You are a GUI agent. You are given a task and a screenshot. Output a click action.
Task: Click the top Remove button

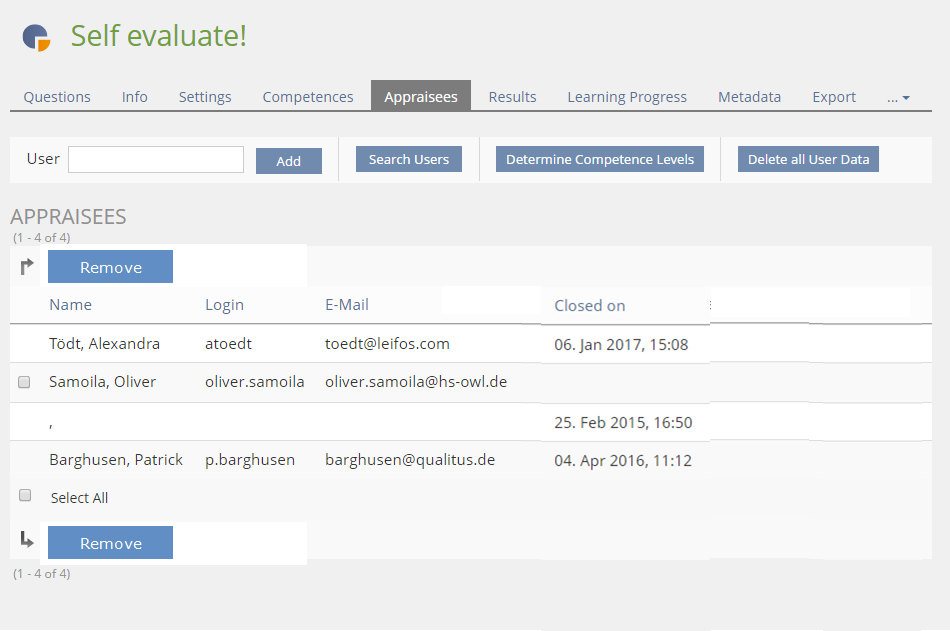tap(110, 267)
